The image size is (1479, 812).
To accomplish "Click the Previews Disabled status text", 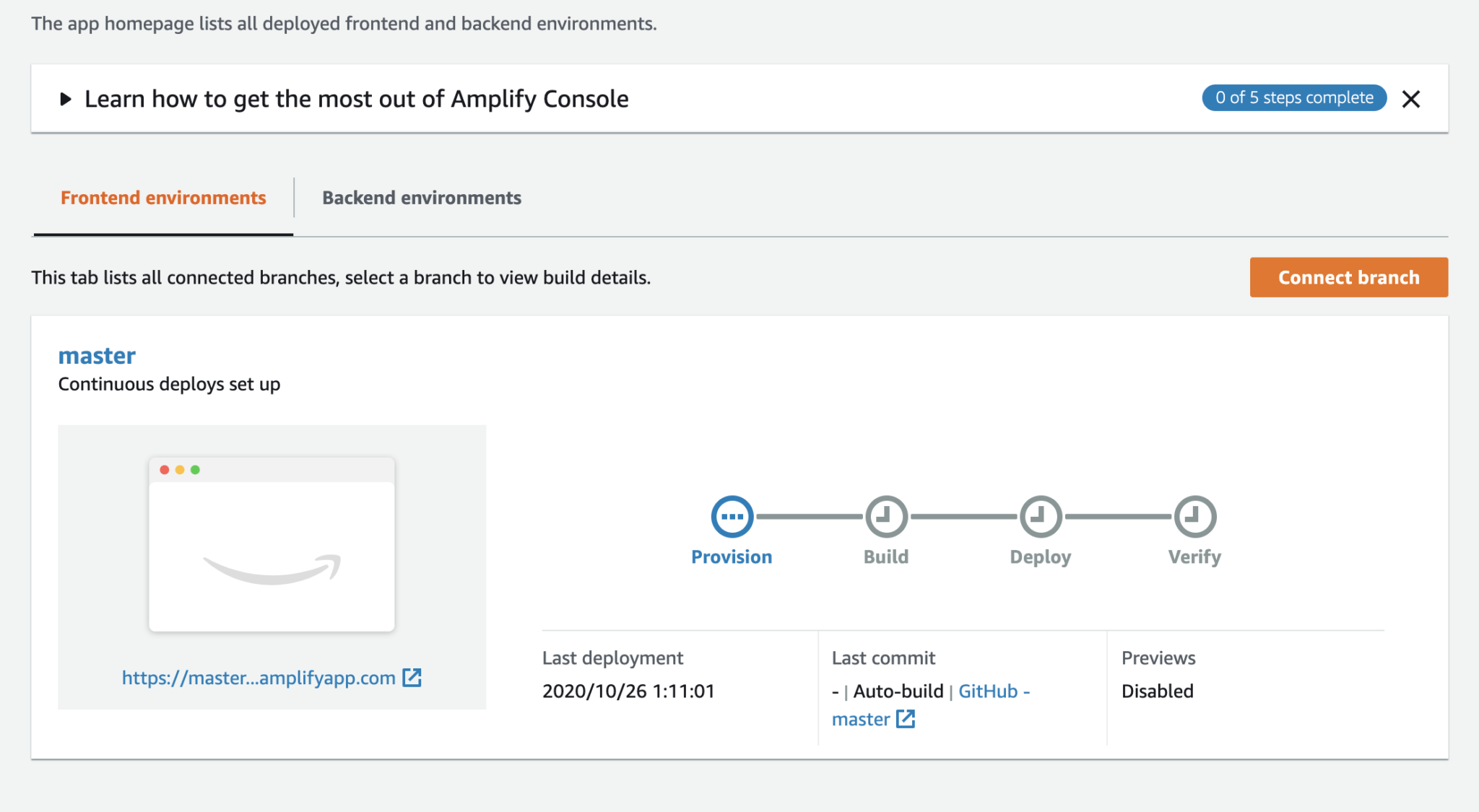I will 1157,691.
